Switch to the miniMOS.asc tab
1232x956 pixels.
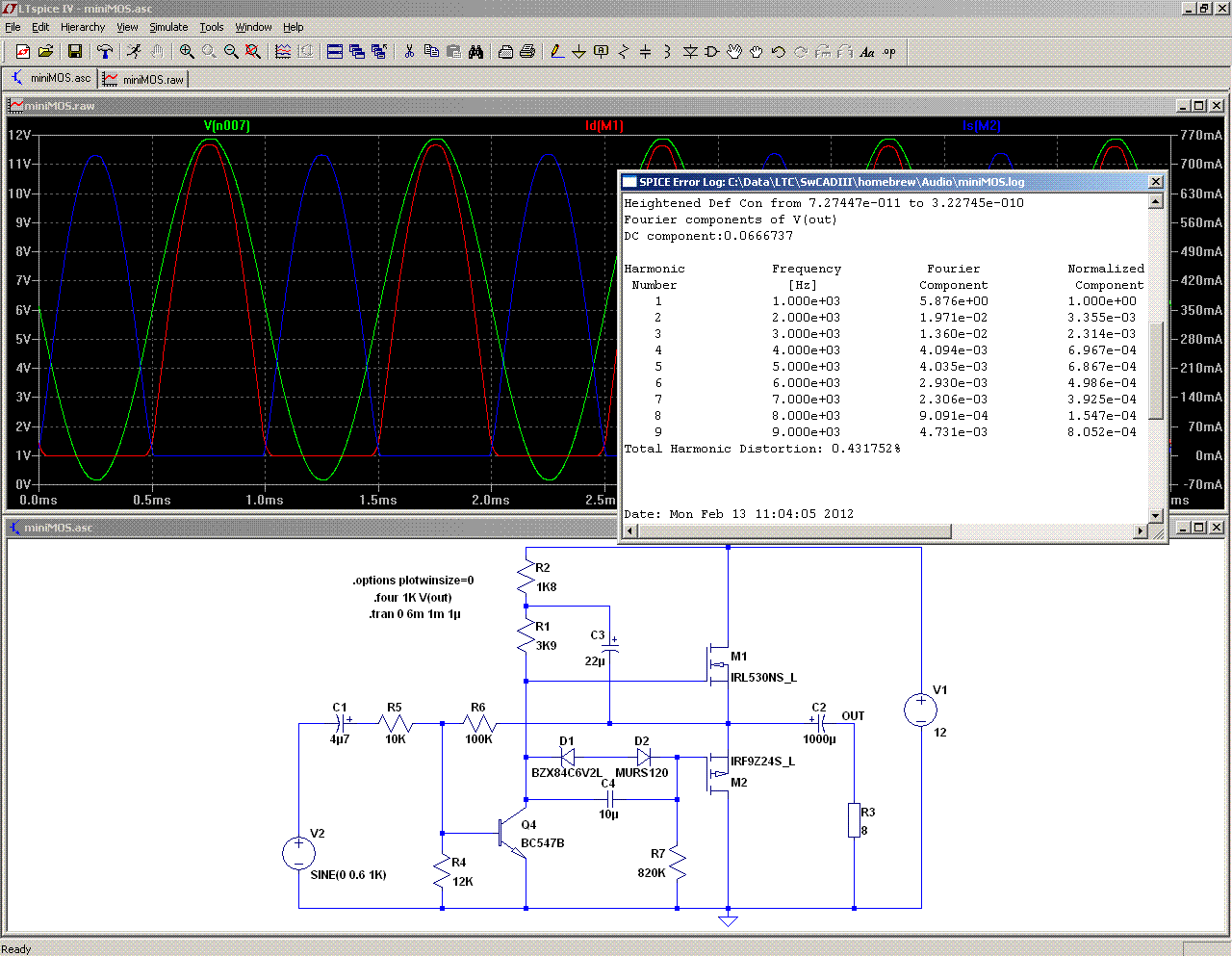coord(50,78)
